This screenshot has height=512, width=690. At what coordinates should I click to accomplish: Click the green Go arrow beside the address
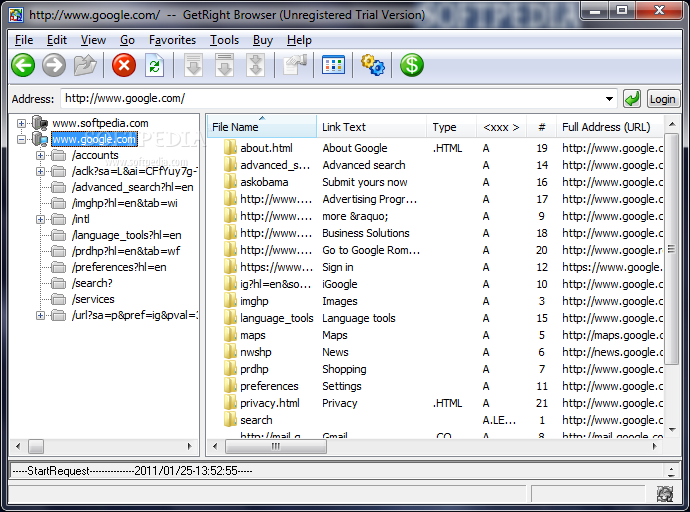click(x=632, y=99)
